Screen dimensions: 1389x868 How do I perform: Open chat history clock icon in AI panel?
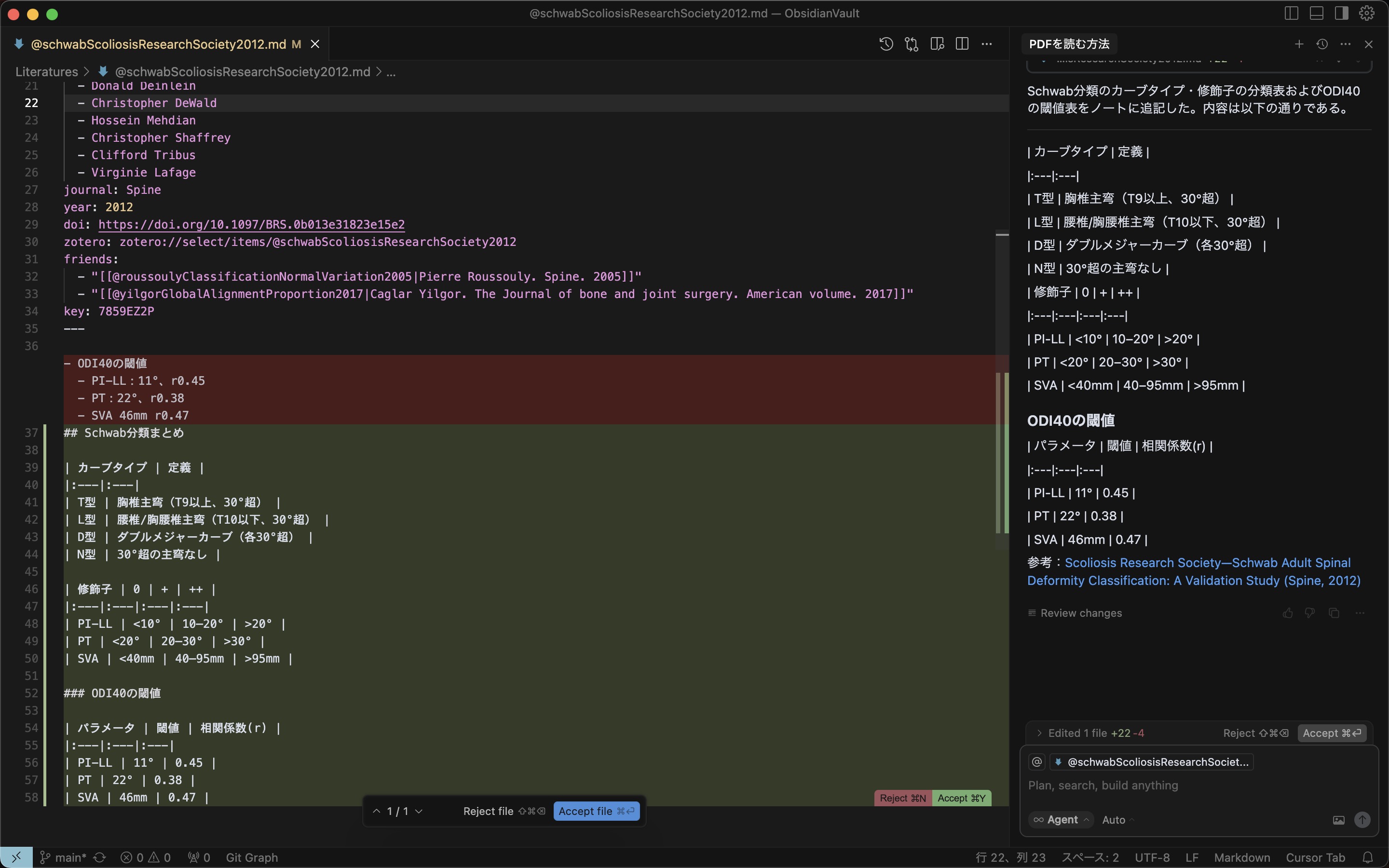pyautogui.click(x=1322, y=43)
